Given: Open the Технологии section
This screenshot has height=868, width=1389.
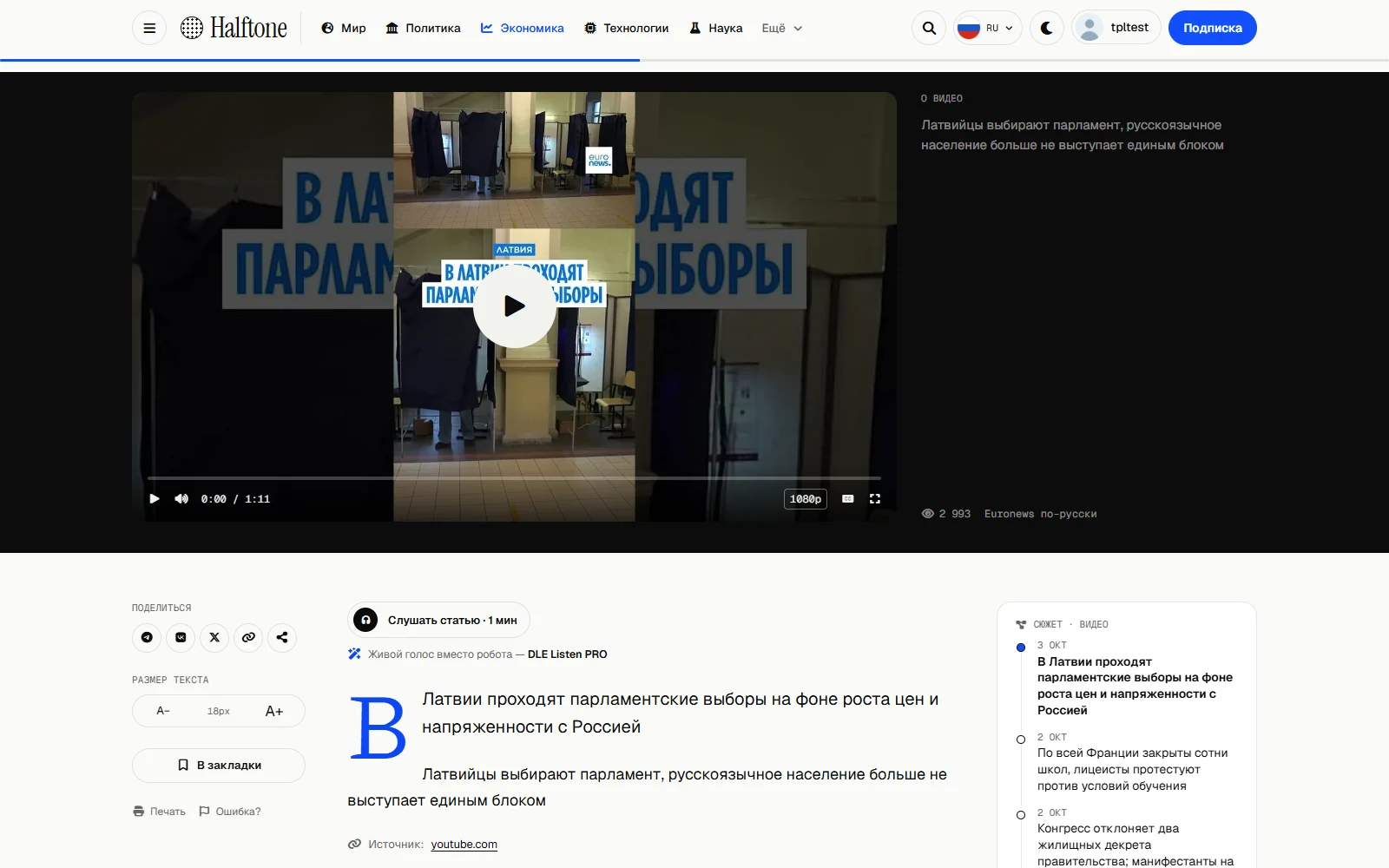Looking at the screenshot, I should 626,28.
